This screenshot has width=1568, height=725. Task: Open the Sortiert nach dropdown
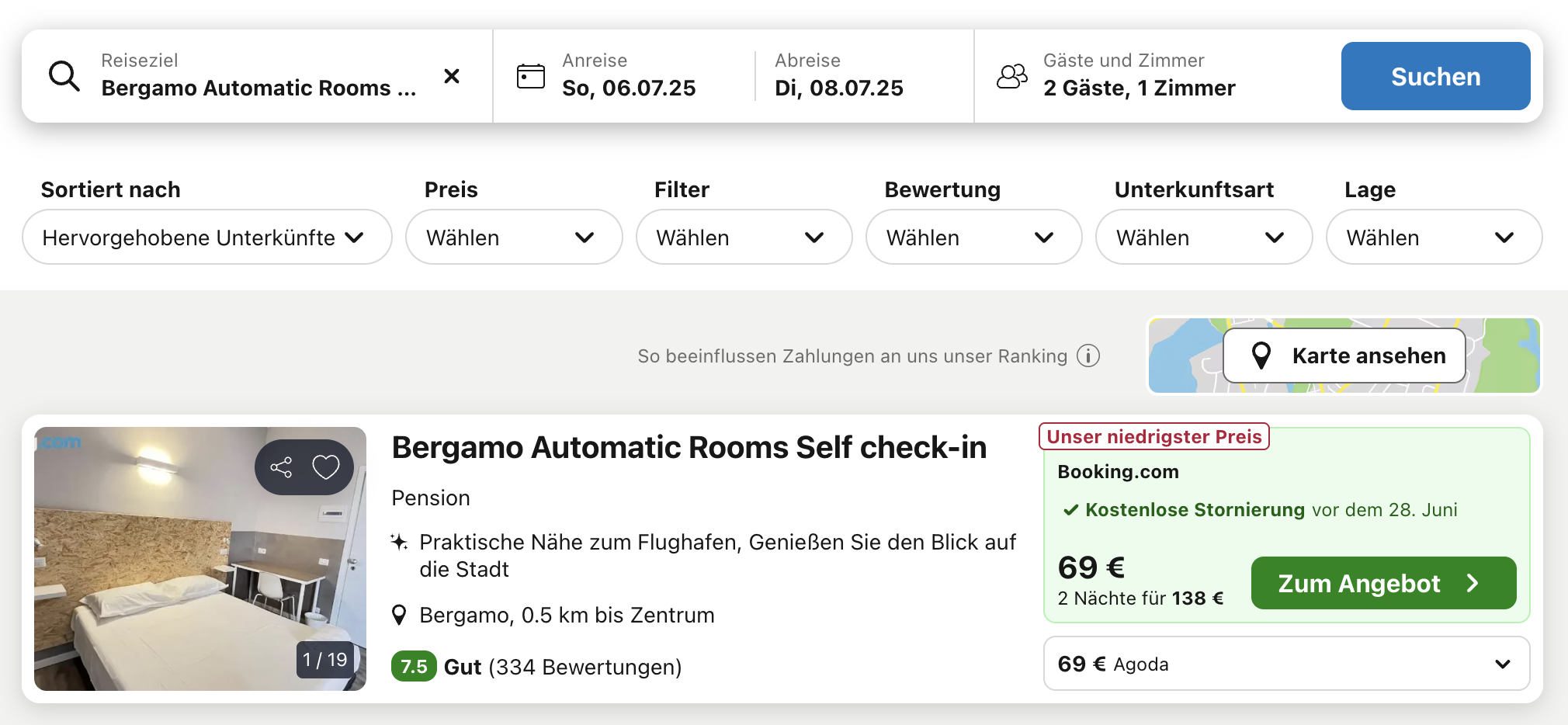pyautogui.click(x=207, y=237)
